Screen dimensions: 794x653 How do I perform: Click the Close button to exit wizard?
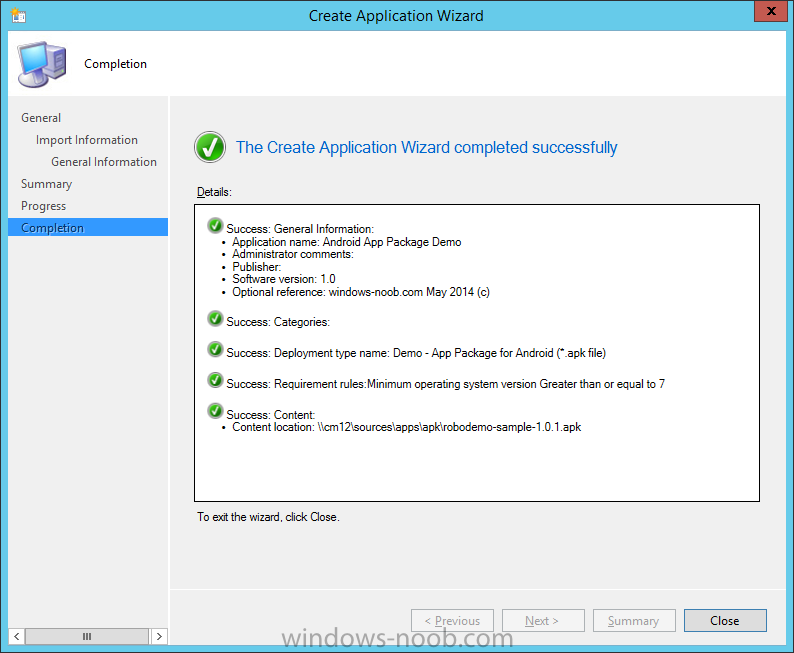pos(725,621)
